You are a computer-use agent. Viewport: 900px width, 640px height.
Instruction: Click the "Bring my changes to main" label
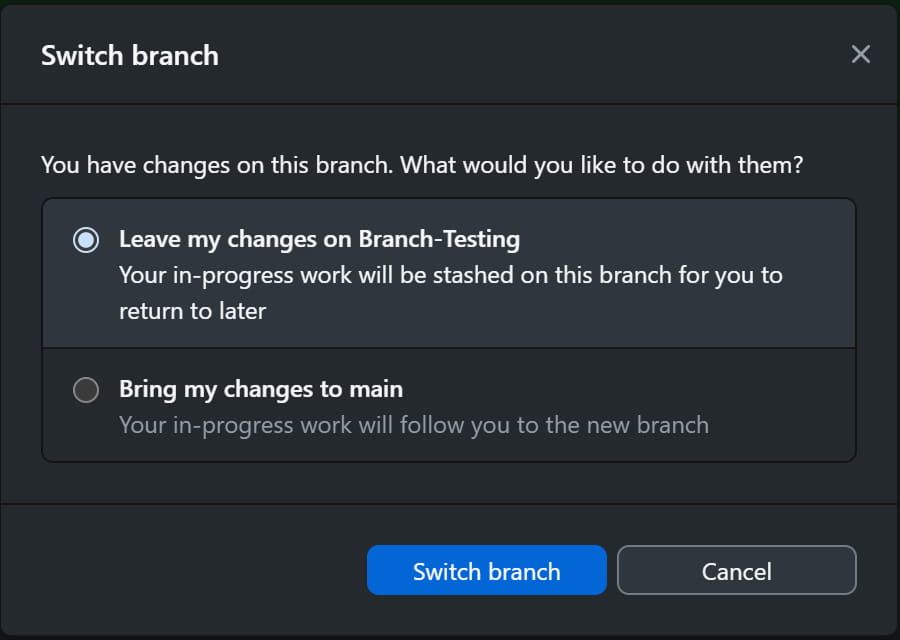coord(260,389)
